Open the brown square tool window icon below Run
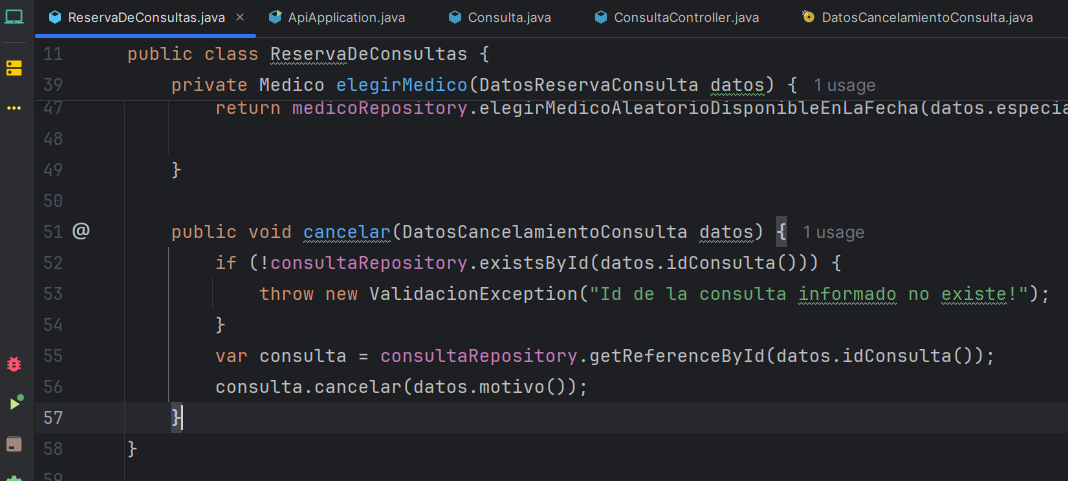Image resolution: width=1068 pixels, height=481 pixels. coord(14,444)
